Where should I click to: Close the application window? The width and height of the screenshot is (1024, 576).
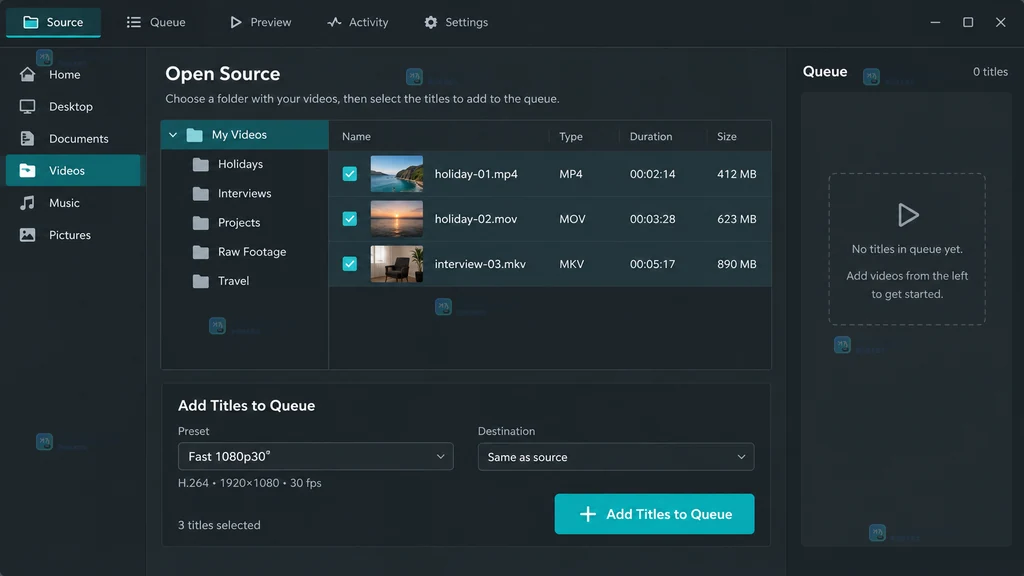[x=1000, y=22]
